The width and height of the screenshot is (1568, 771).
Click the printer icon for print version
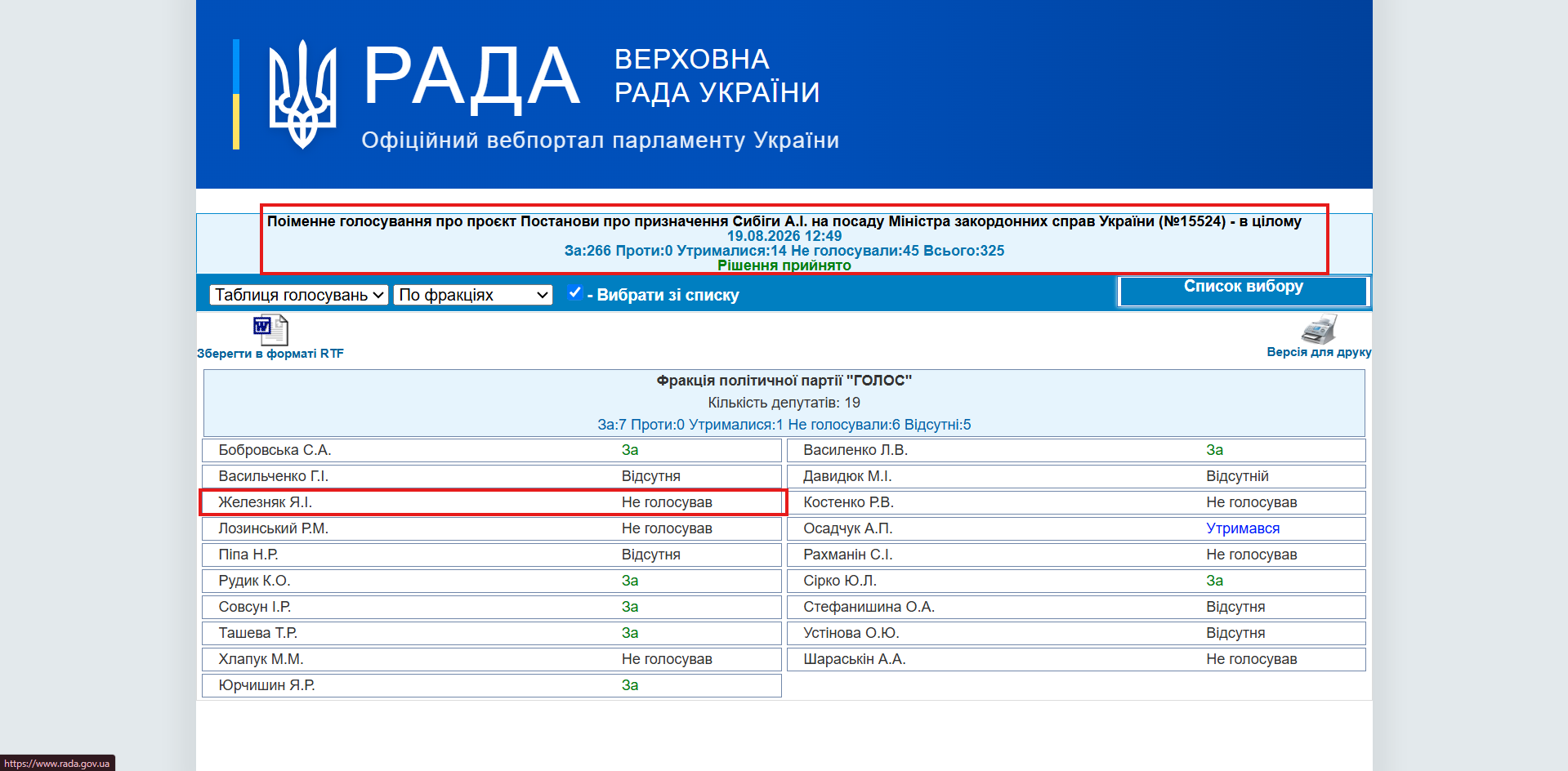tap(1319, 329)
